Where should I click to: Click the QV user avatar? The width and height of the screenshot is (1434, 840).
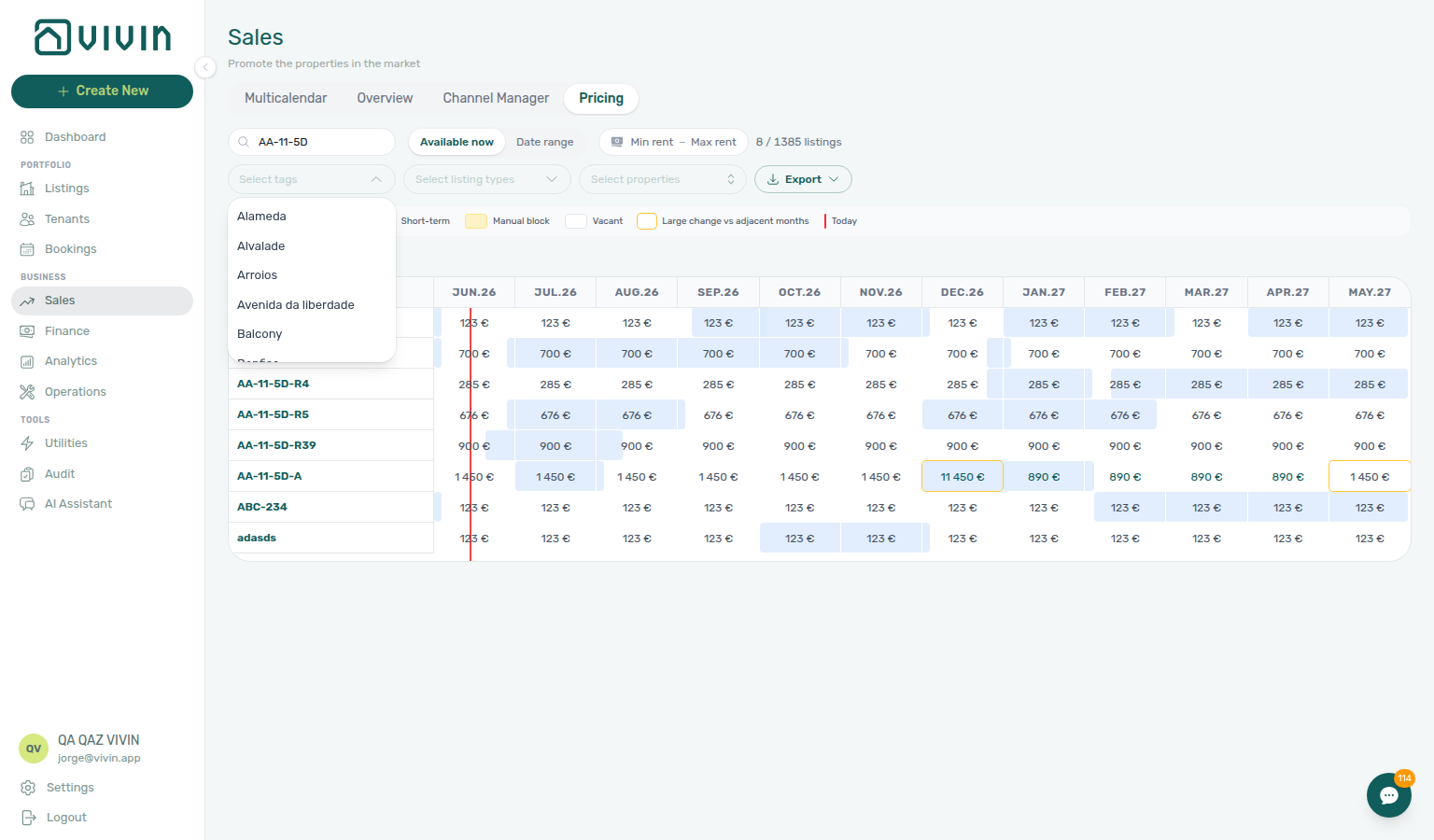pos(34,749)
